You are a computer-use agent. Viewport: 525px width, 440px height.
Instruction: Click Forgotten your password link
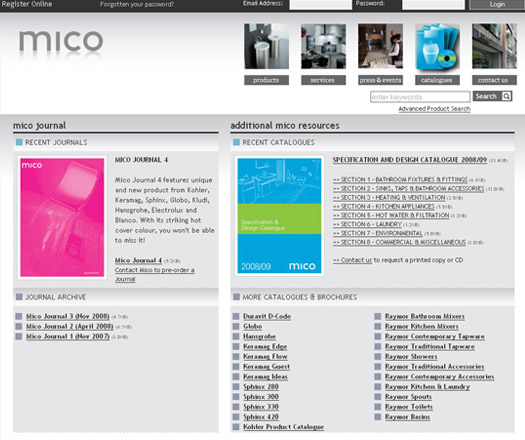click(x=137, y=4)
